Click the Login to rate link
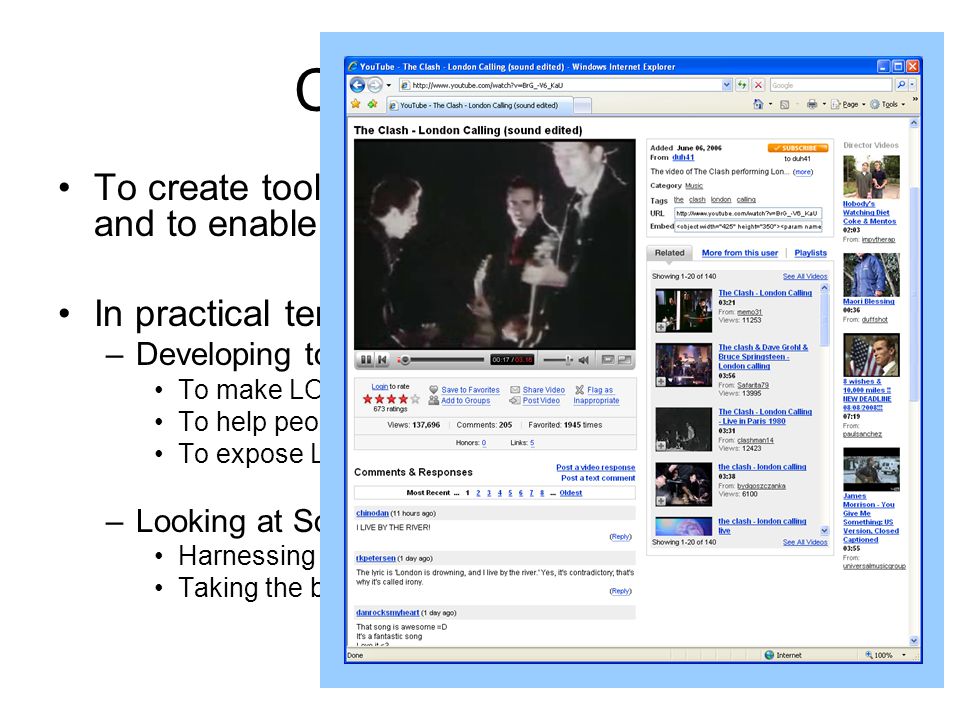Image resolution: width=960 pixels, height=720 pixels. (380, 387)
